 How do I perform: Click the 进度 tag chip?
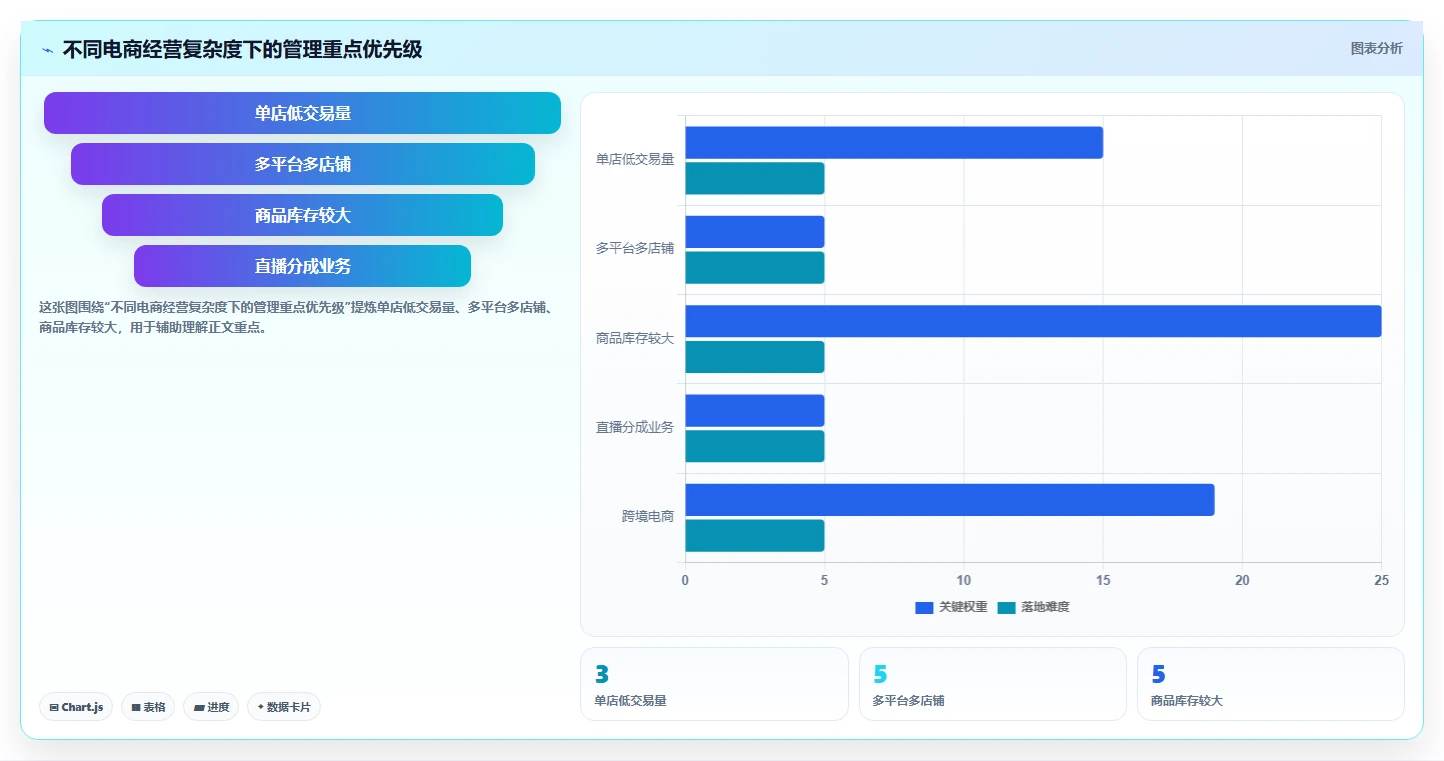(211, 707)
